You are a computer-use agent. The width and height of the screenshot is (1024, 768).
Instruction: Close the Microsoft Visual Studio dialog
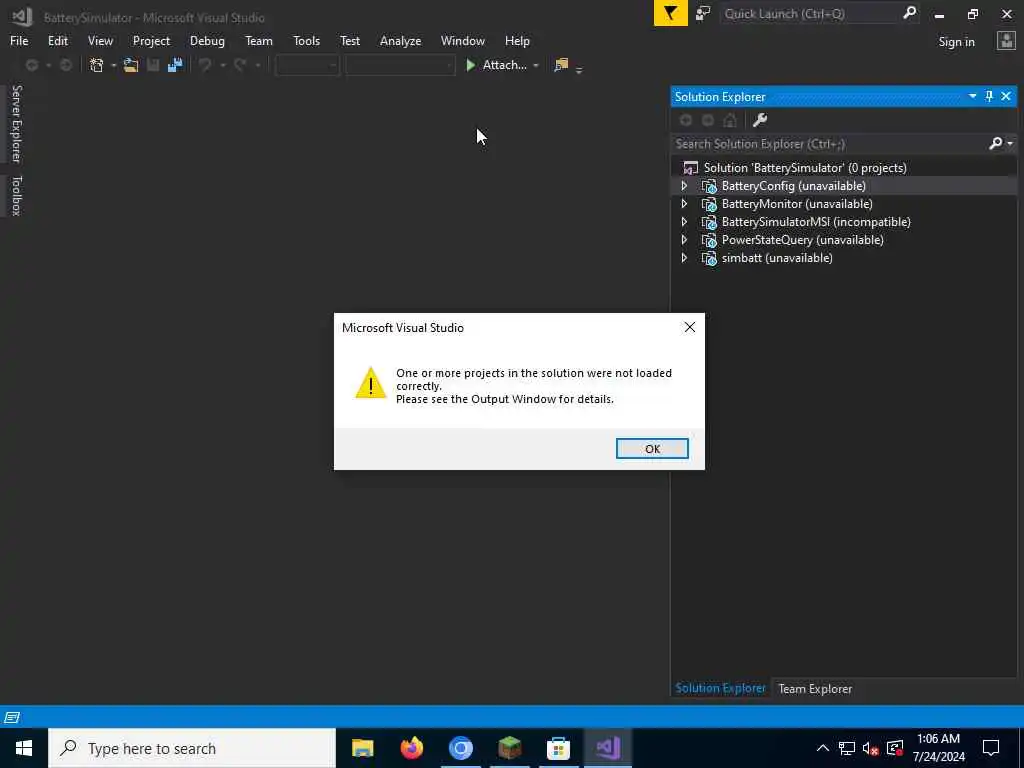(x=690, y=327)
